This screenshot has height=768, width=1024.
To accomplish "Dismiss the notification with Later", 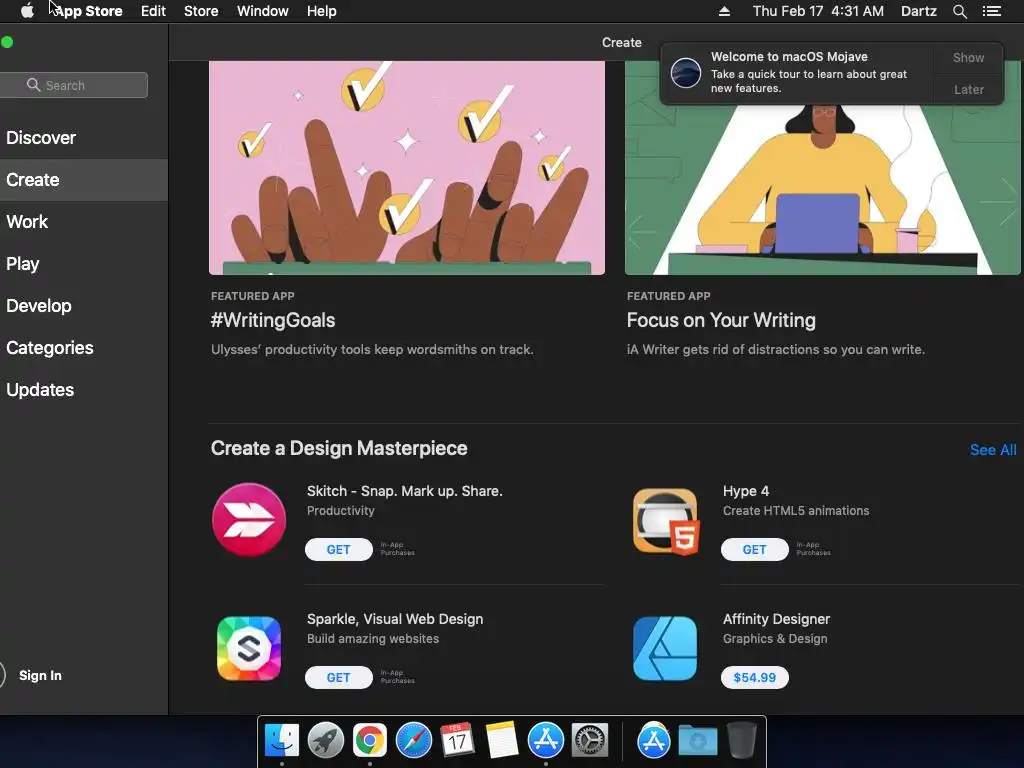I will point(968,89).
